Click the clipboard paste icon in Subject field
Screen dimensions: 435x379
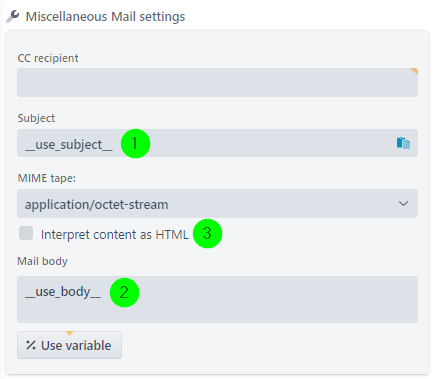click(x=403, y=143)
